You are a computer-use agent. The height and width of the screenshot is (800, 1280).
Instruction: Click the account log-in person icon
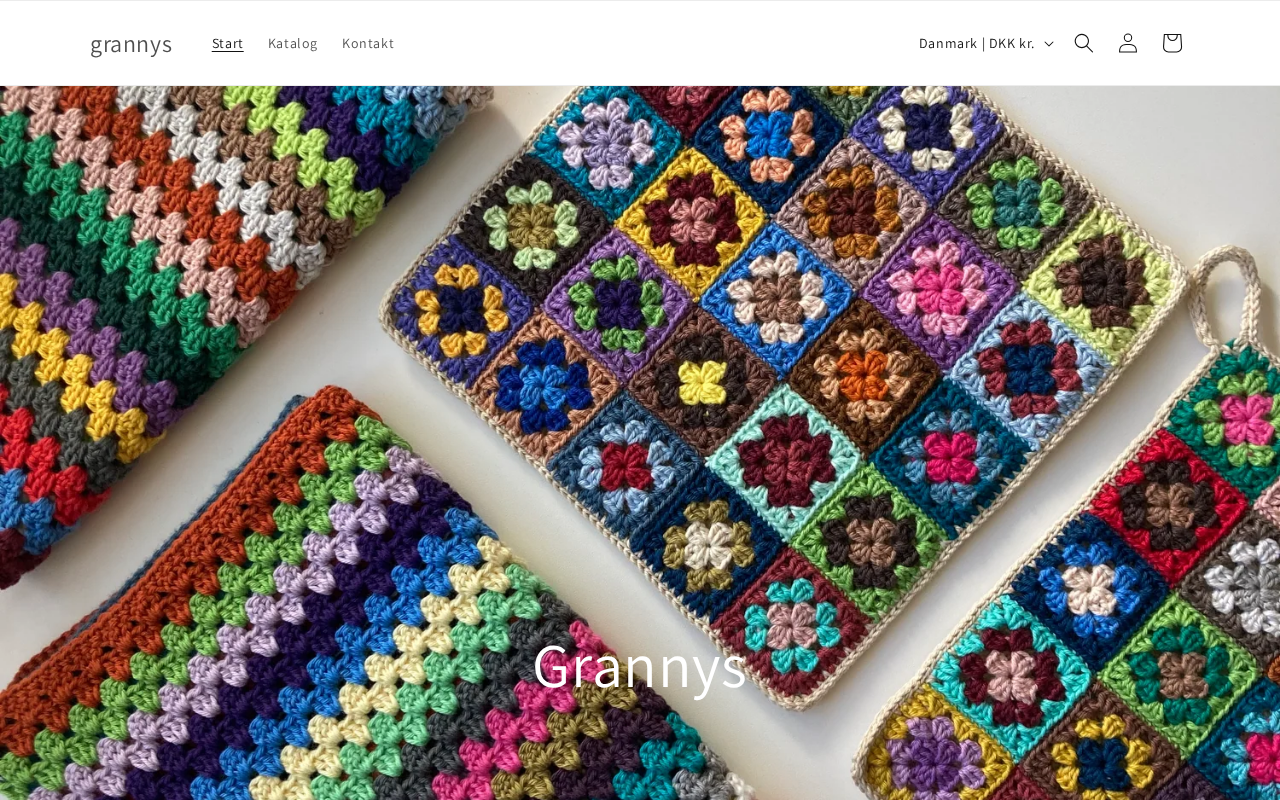1128,43
